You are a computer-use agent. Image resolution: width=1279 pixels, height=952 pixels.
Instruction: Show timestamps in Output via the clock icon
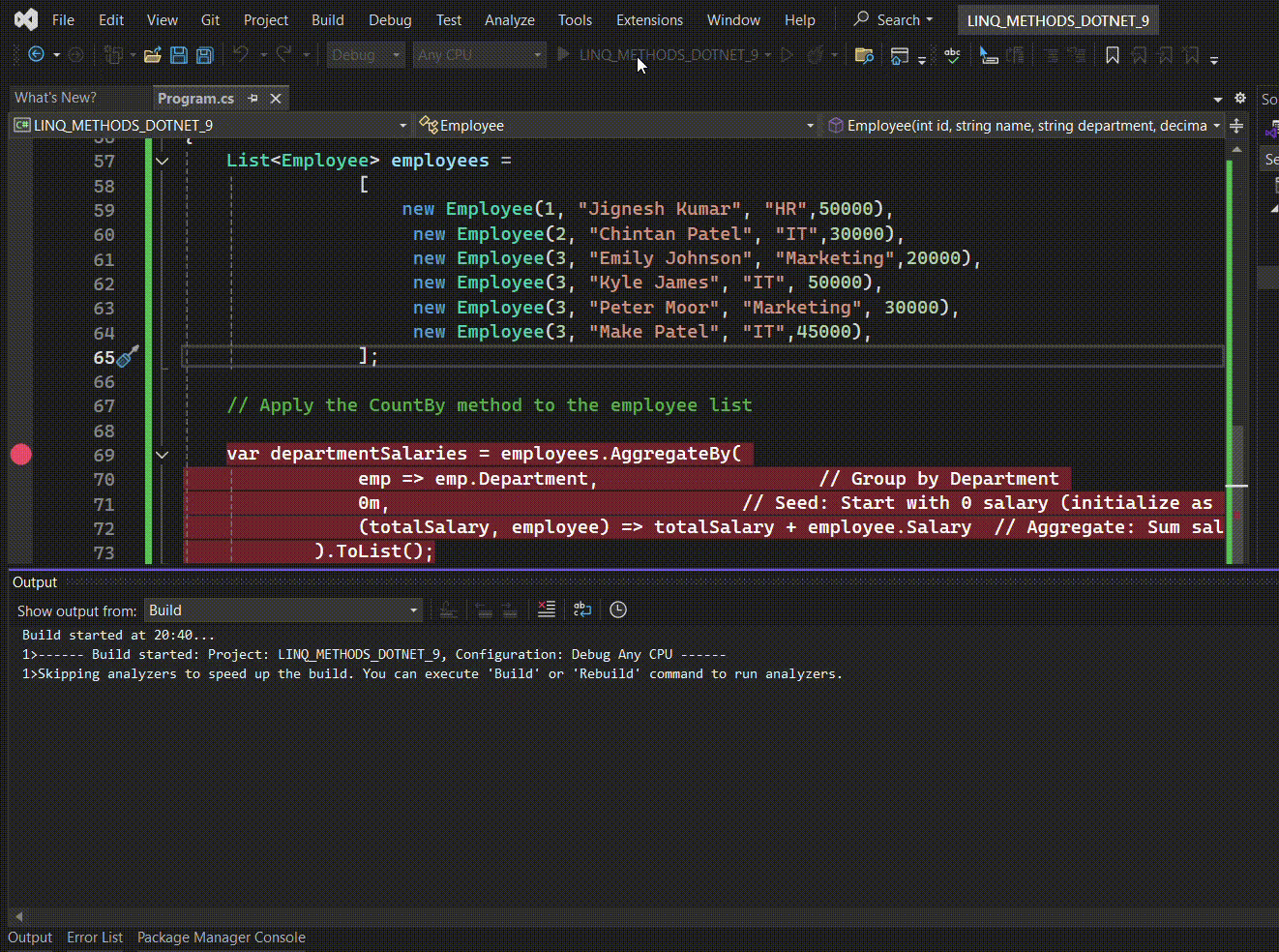pyautogui.click(x=617, y=610)
